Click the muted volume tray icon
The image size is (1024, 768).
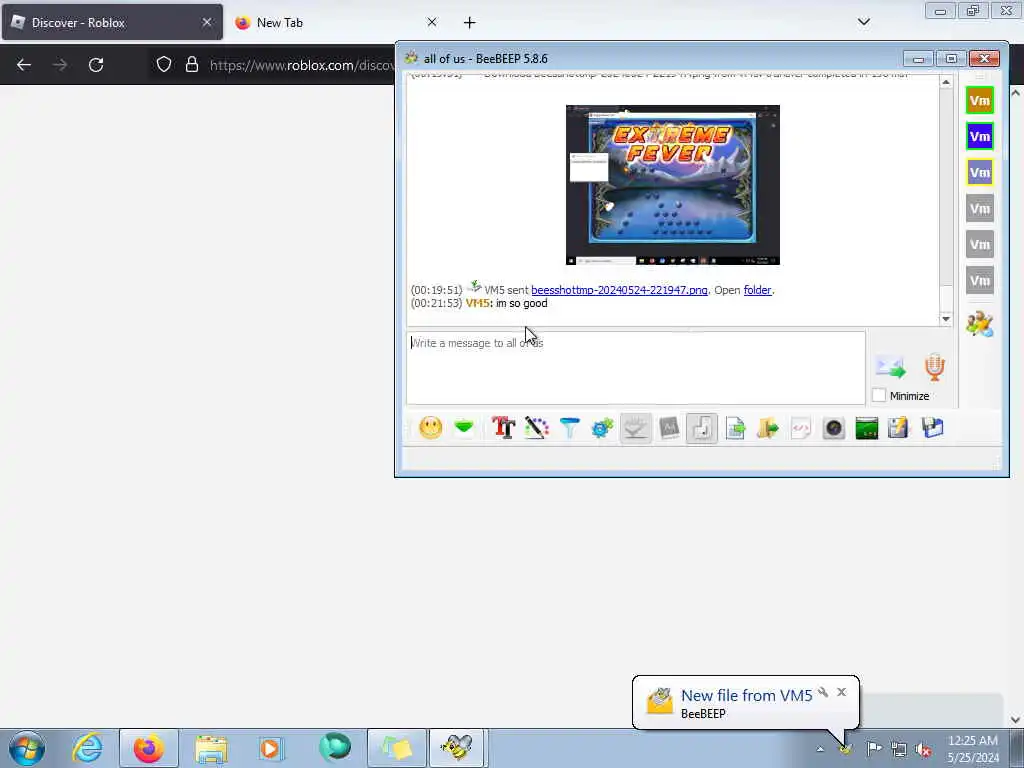tap(923, 750)
